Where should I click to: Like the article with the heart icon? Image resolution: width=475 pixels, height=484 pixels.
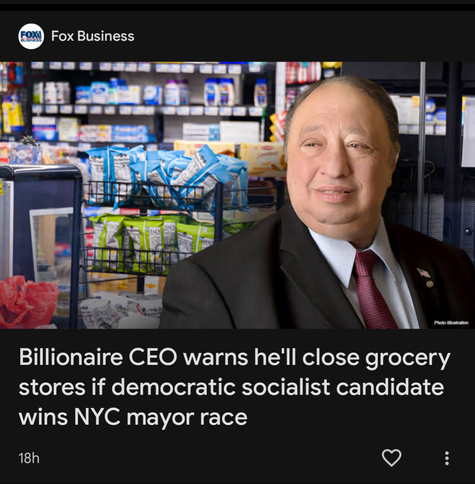tap(391, 458)
